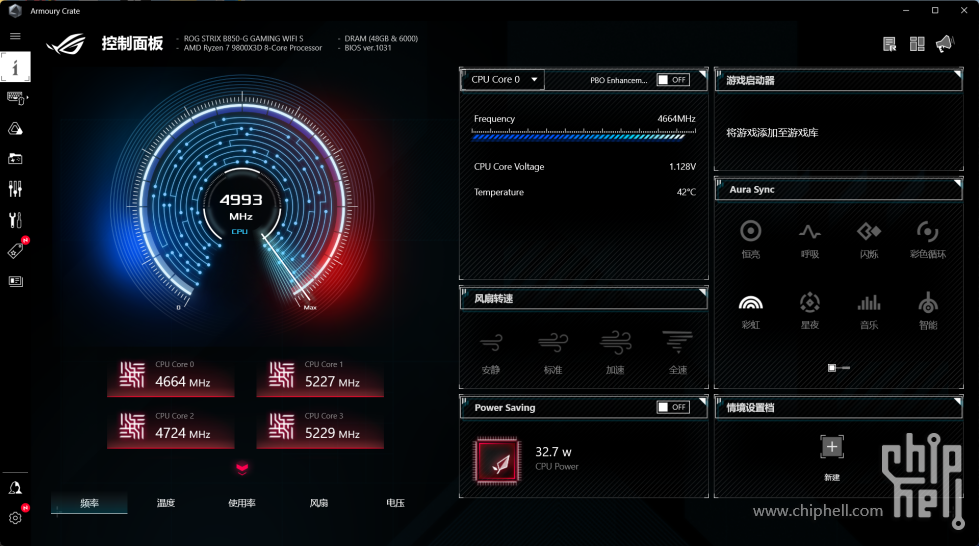The height and width of the screenshot is (546, 979).
Task: Select the 呼吸 breathing Aura effect
Action: 810,239
